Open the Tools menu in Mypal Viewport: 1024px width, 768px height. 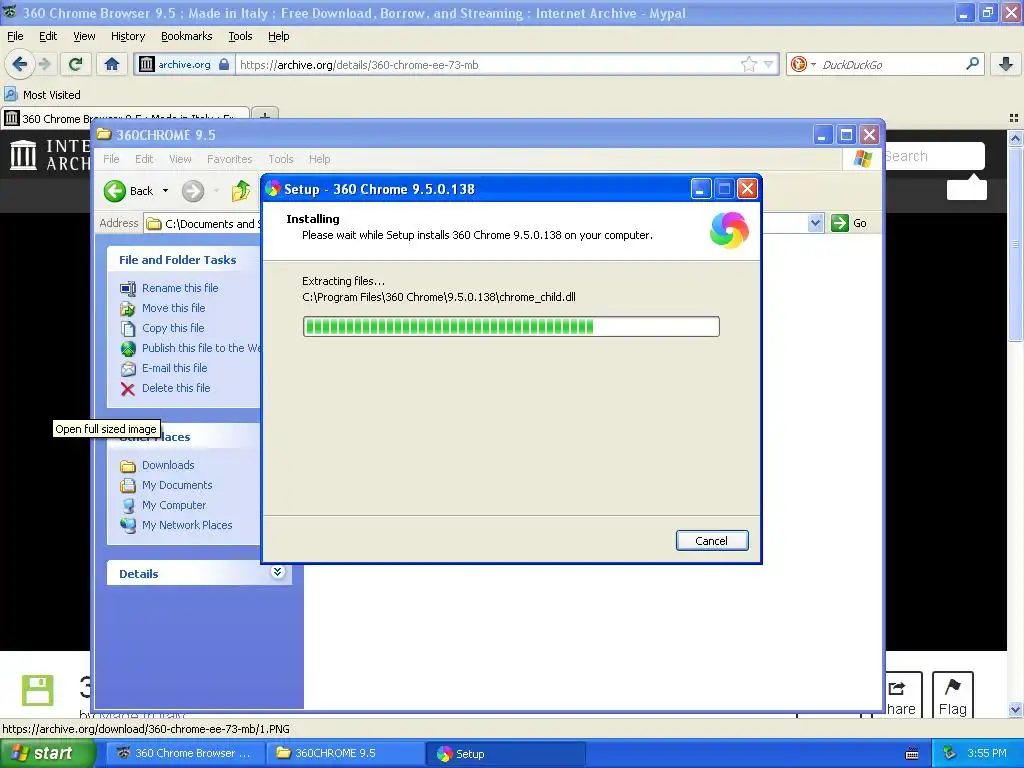(x=240, y=36)
